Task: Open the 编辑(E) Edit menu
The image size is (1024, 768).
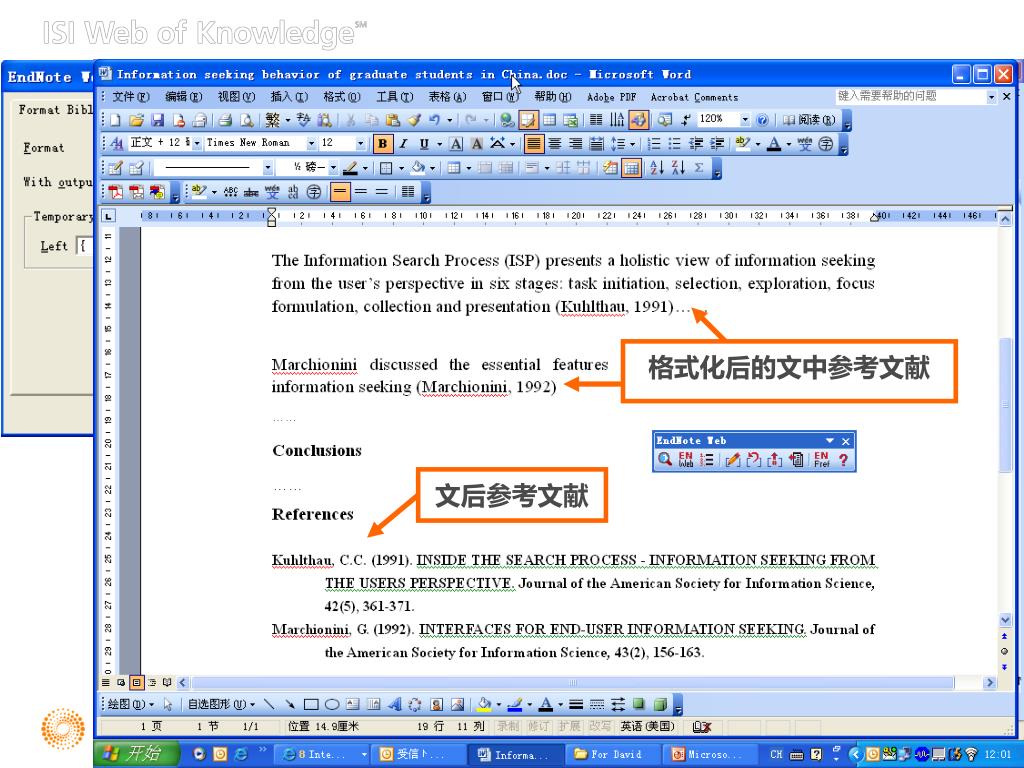Action: click(x=184, y=97)
